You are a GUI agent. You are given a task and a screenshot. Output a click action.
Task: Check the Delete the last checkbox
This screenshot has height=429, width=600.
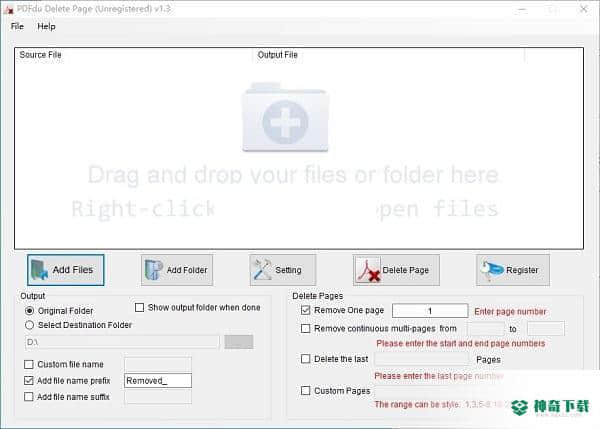tap(305, 359)
